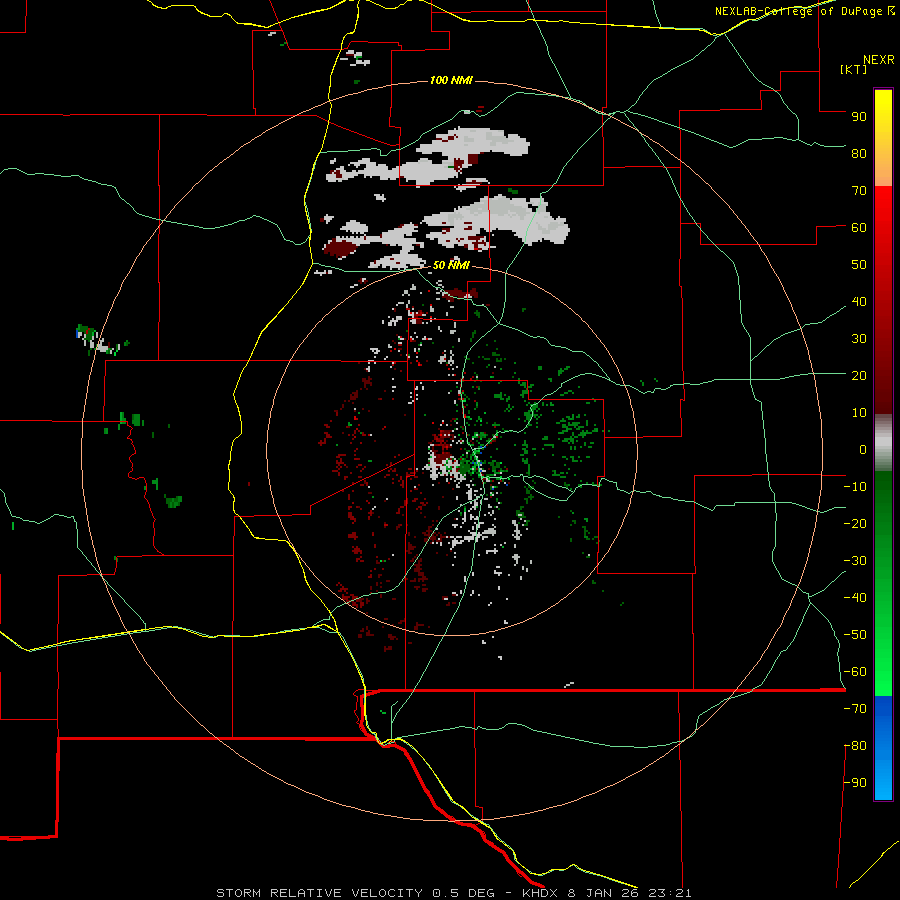Click the gray zero-velocity band of the color scale
The width and height of the screenshot is (900, 900).
pos(883,443)
